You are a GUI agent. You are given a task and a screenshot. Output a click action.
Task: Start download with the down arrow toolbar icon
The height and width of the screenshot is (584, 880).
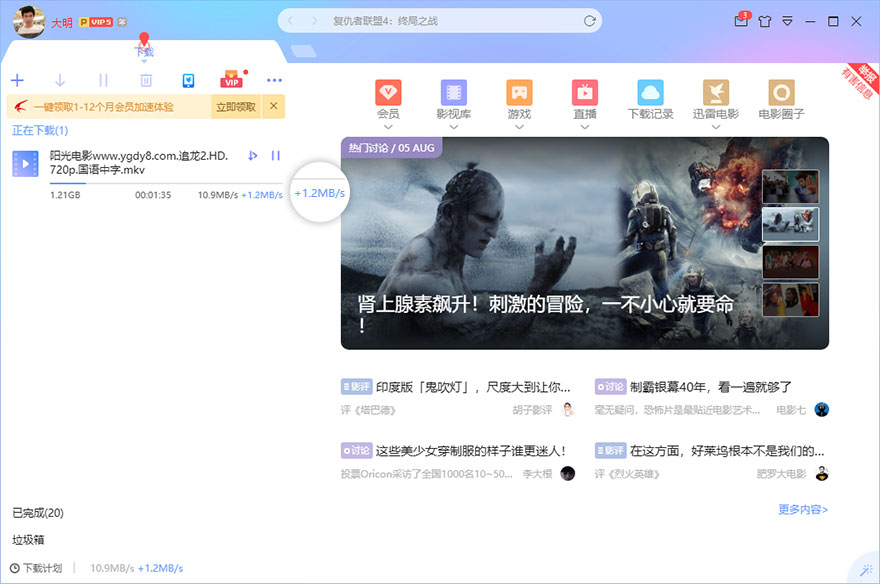(60, 80)
